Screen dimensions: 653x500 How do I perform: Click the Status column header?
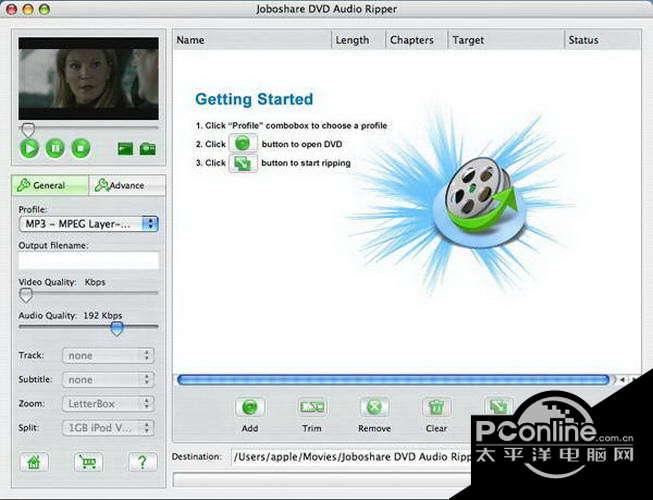602,40
